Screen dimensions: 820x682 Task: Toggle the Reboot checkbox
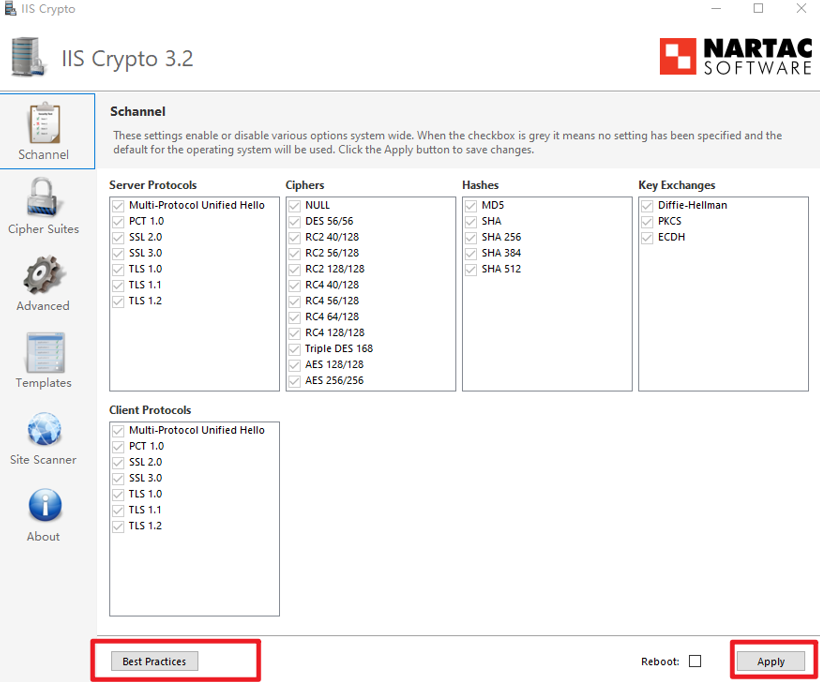point(695,661)
